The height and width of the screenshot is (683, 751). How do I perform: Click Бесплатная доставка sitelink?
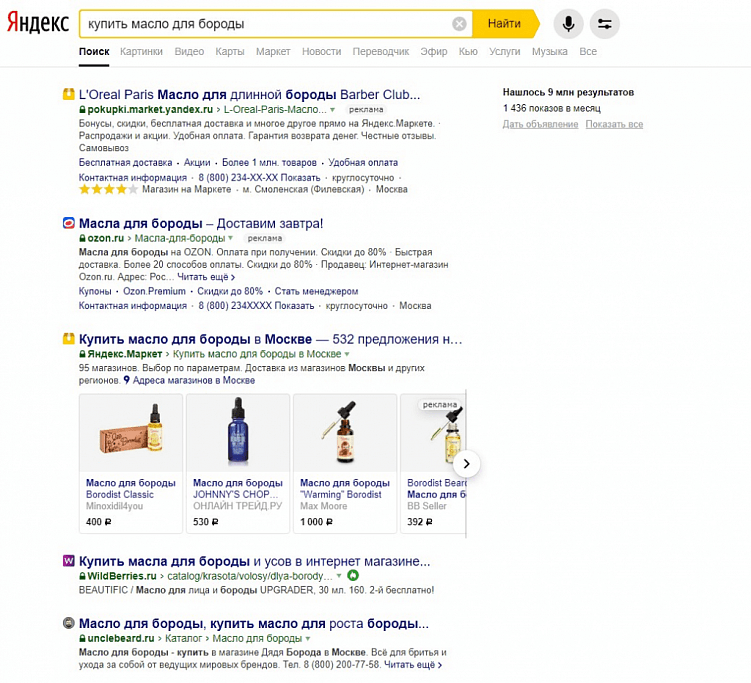[125, 162]
